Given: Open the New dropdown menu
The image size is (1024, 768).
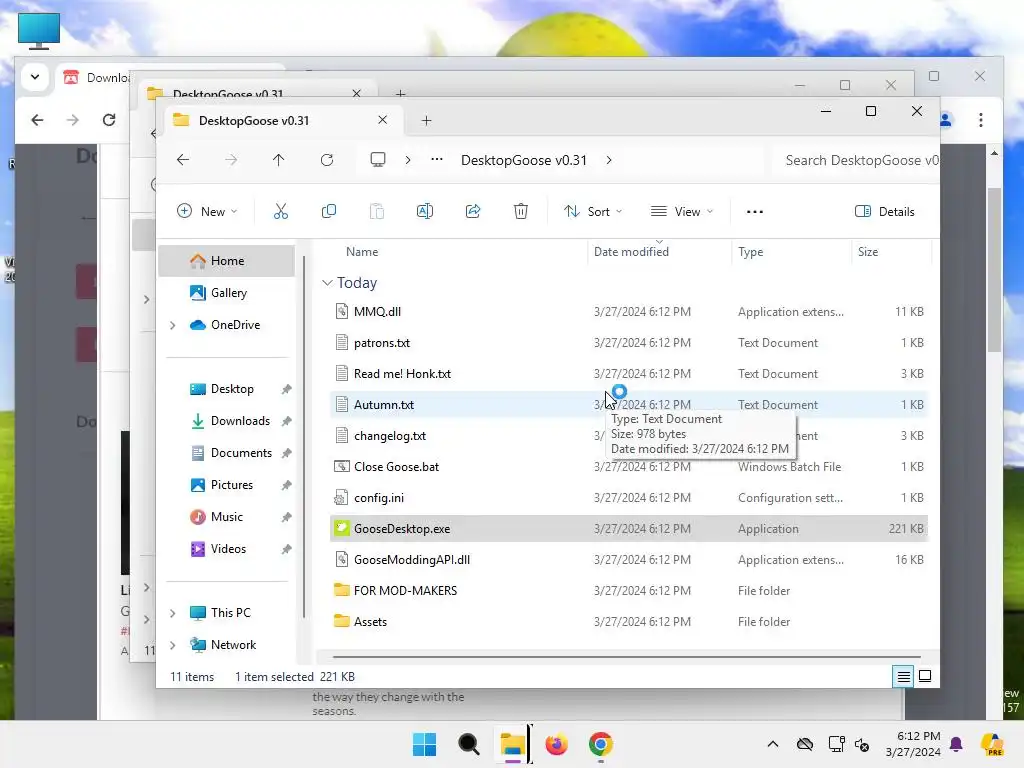Looking at the screenshot, I should 207,212.
